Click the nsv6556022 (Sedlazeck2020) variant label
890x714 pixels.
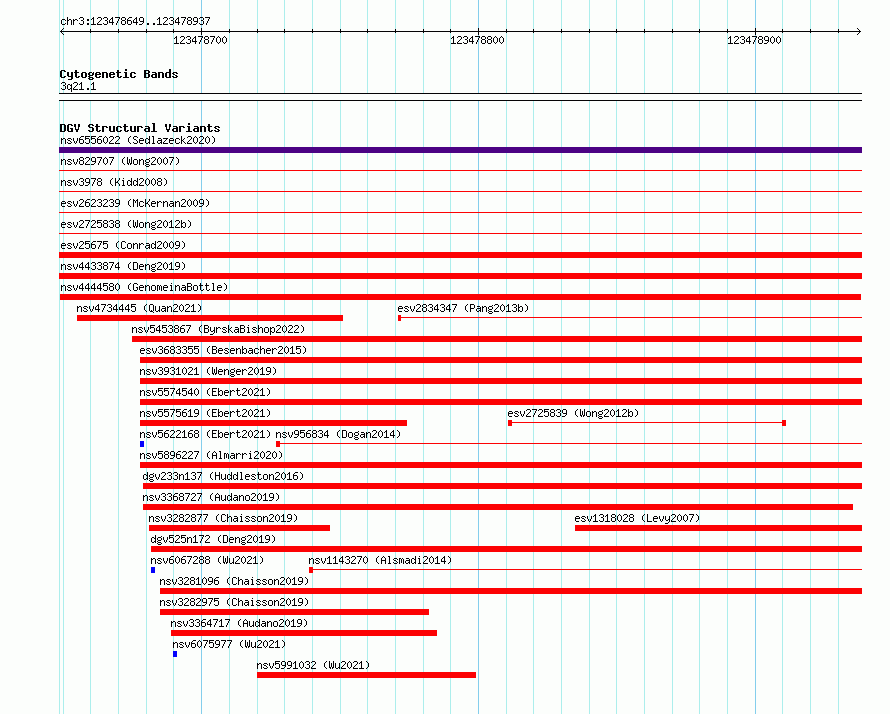(x=138, y=140)
